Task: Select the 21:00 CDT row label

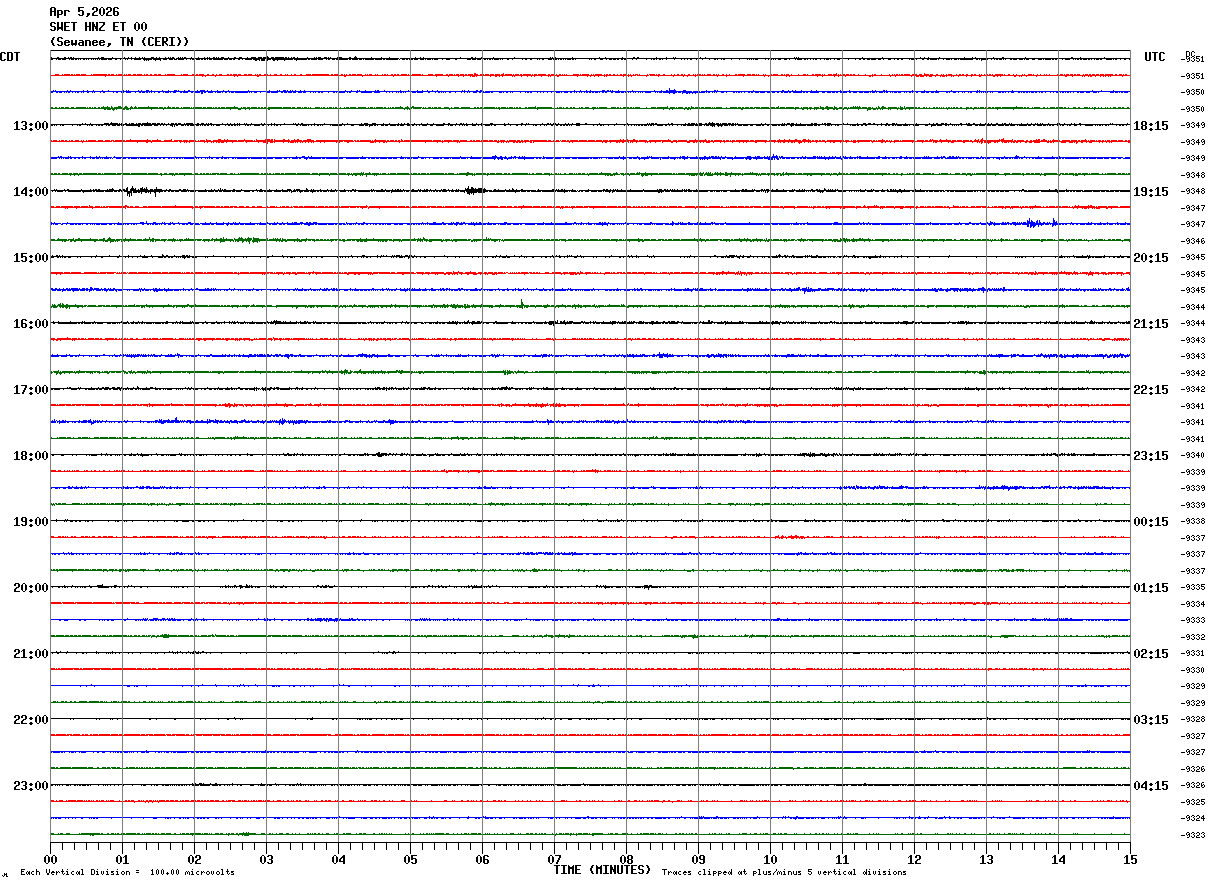Action: click(31, 654)
